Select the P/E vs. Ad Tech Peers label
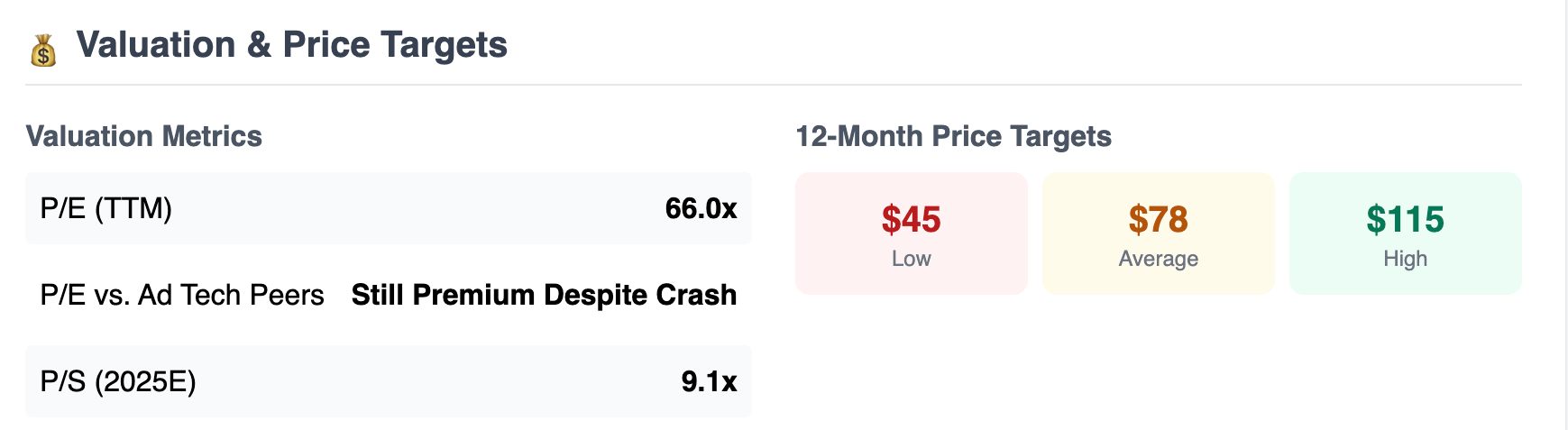 point(182,295)
